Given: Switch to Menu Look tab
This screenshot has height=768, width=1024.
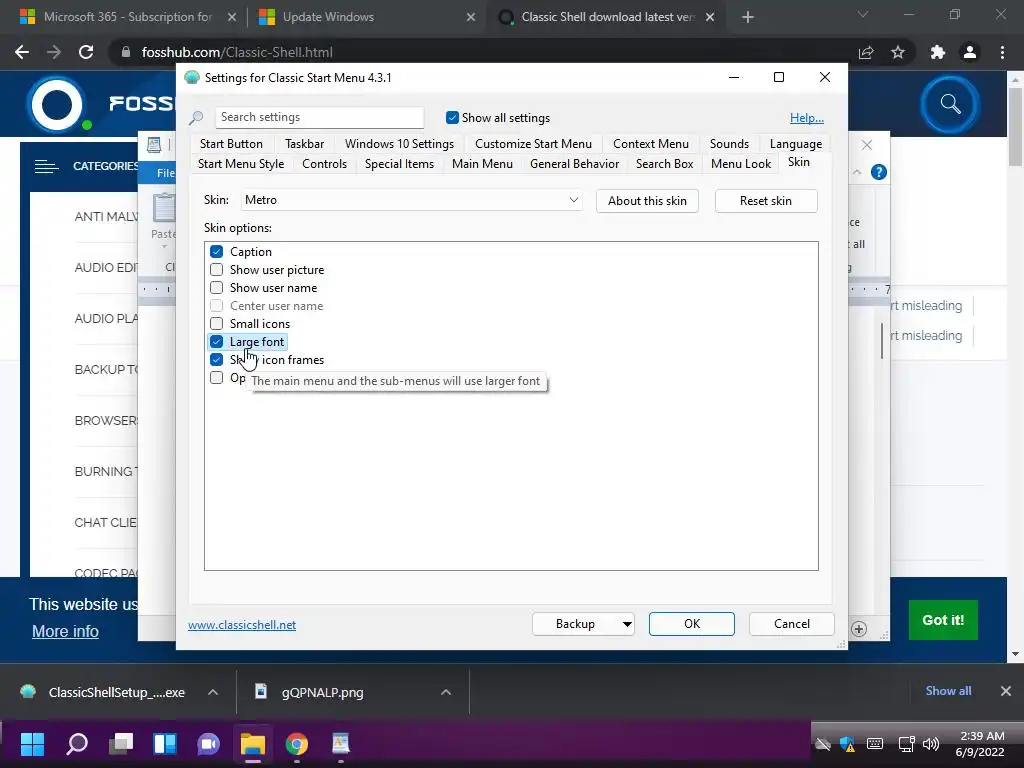Looking at the screenshot, I should [x=741, y=164].
